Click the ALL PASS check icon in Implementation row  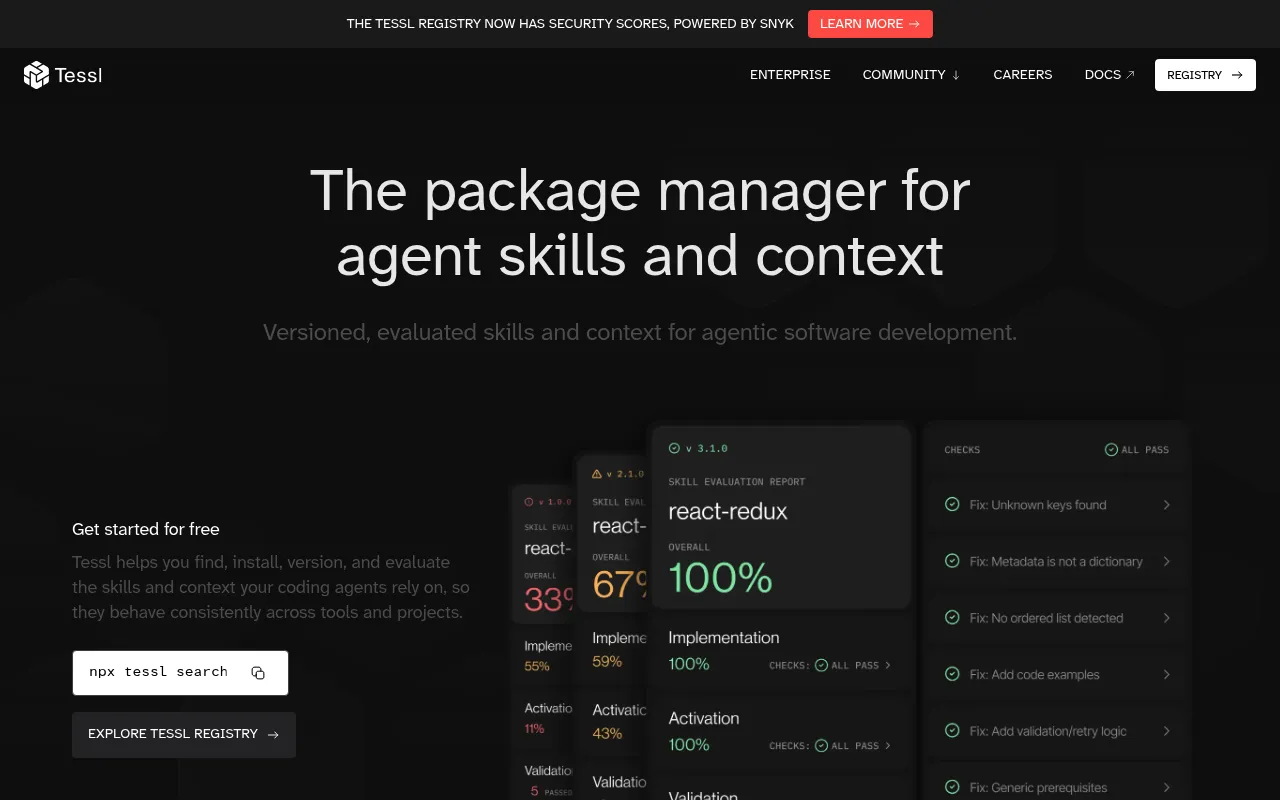pyautogui.click(x=821, y=665)
